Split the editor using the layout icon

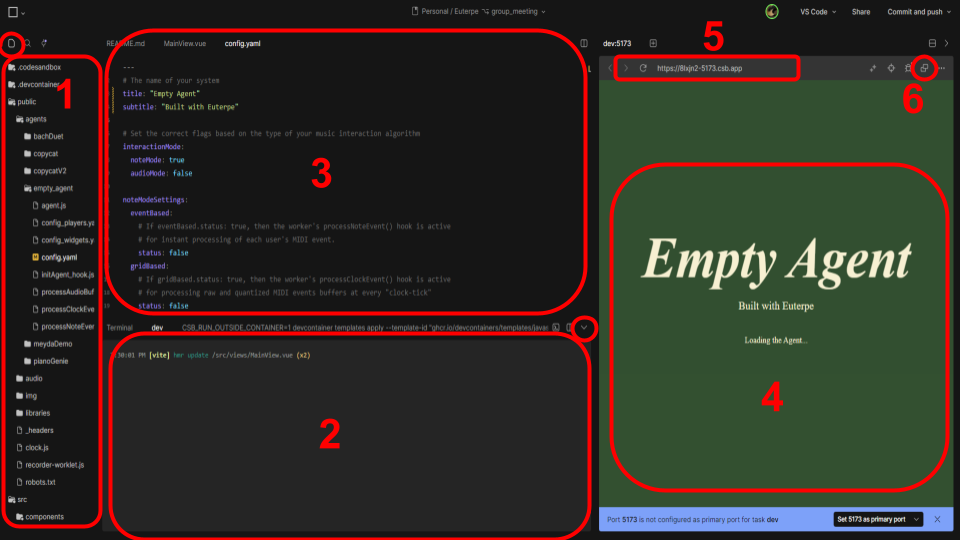[x=584, y=43]
